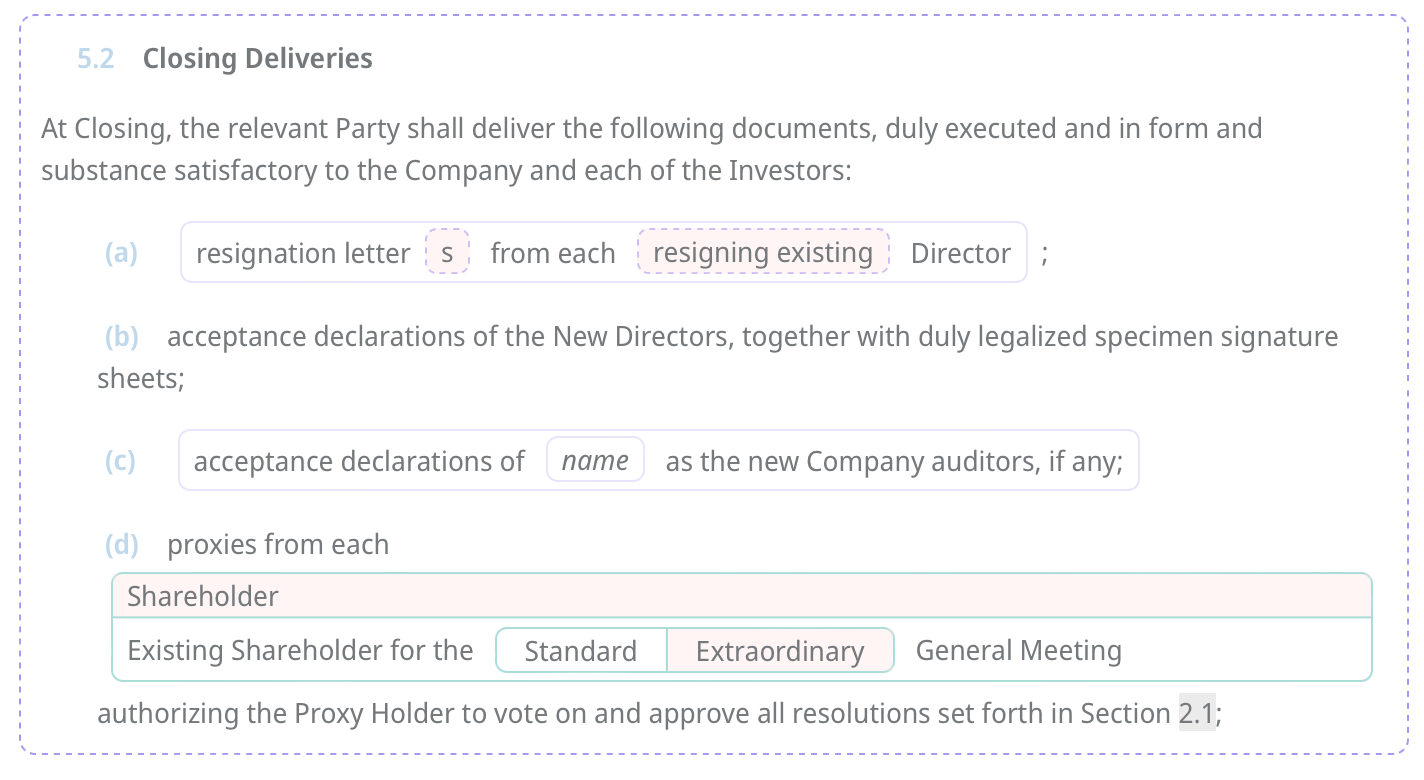Choose the "Extraordinary" meeting option
The image size is (1424, 780).
(x=779, y=651)
